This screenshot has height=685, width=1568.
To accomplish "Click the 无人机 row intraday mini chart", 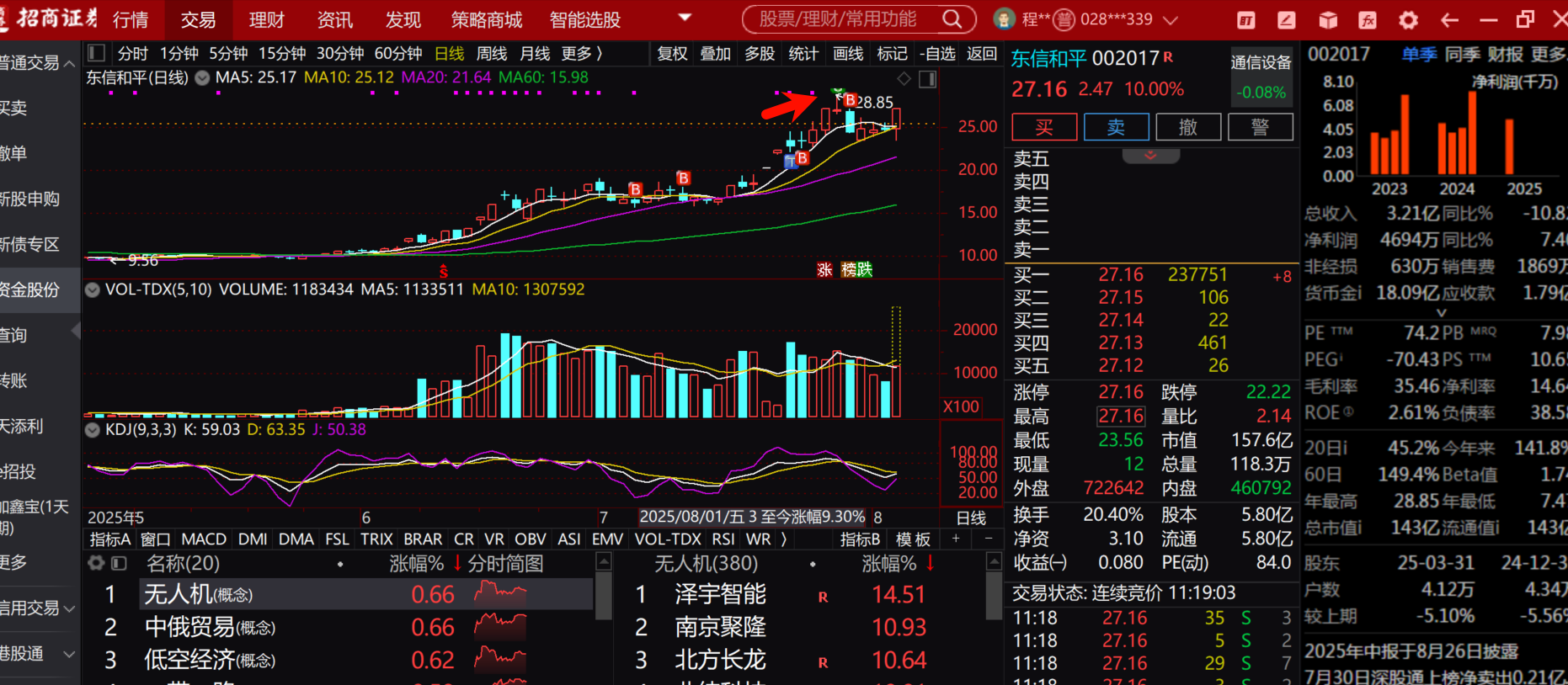I will tap(500, 594).
